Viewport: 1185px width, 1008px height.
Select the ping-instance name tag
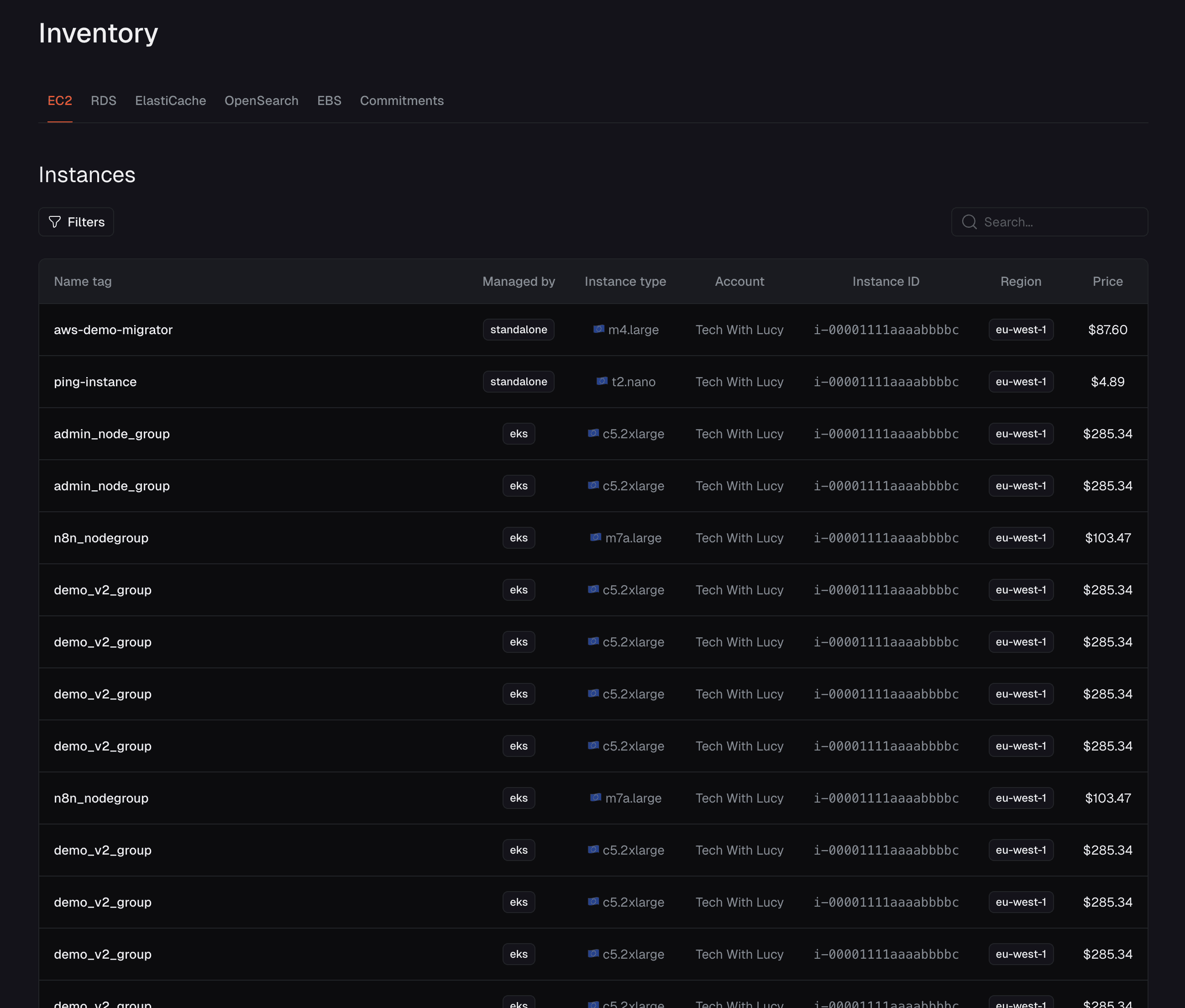coord(95,382)
